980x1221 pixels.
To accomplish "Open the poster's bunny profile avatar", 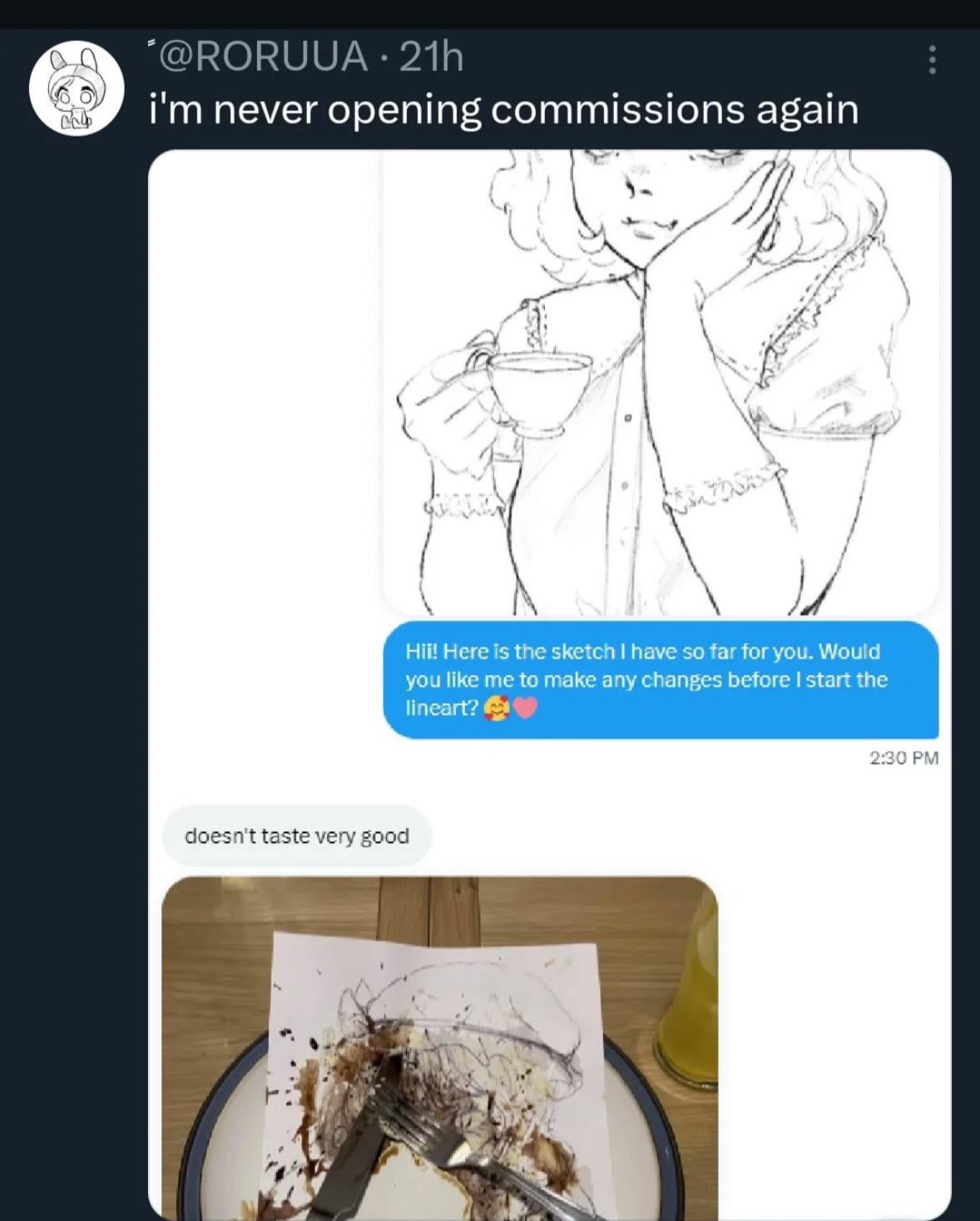I will 77,87.
